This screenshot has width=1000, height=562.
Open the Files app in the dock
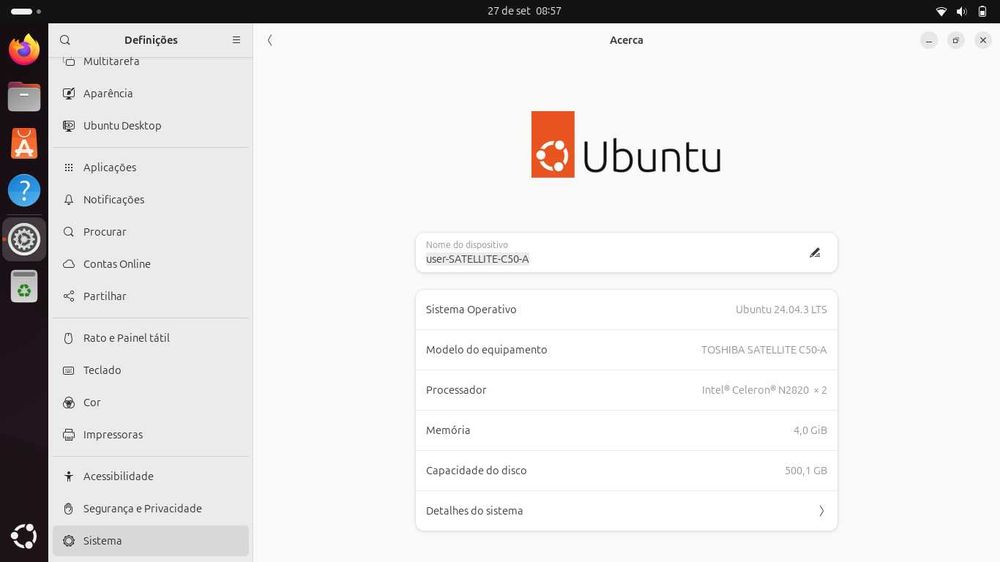(x=24, y=97)
